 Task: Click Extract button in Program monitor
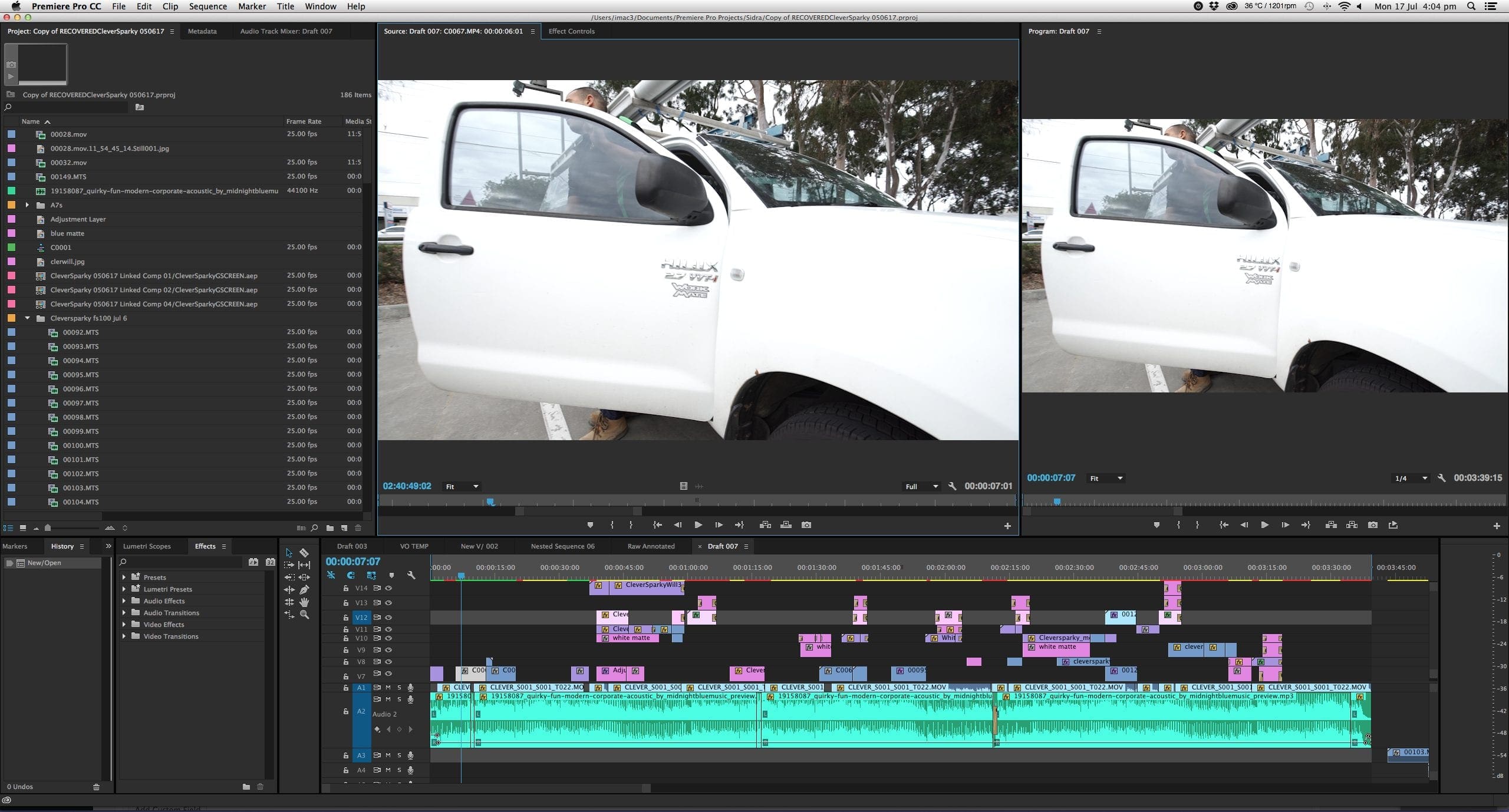tap(1352, 524)
